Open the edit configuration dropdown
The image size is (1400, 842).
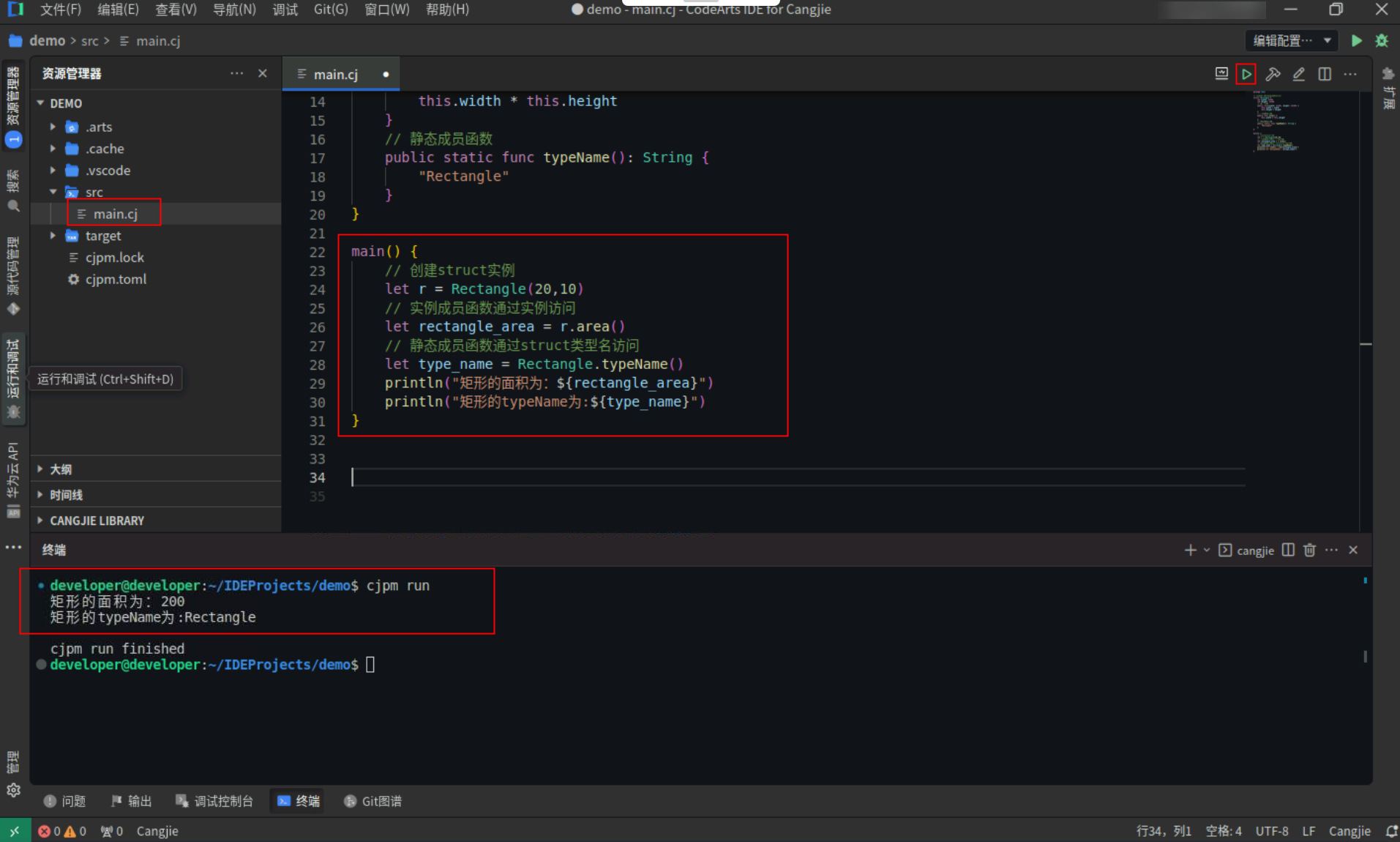[1292, 41]
